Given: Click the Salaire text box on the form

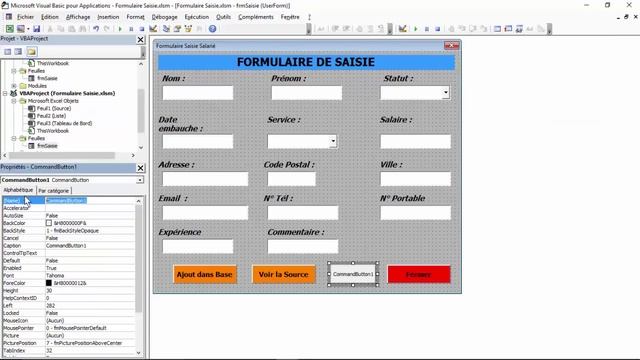Looking at the screenshot, I should [x=416, y=141].
